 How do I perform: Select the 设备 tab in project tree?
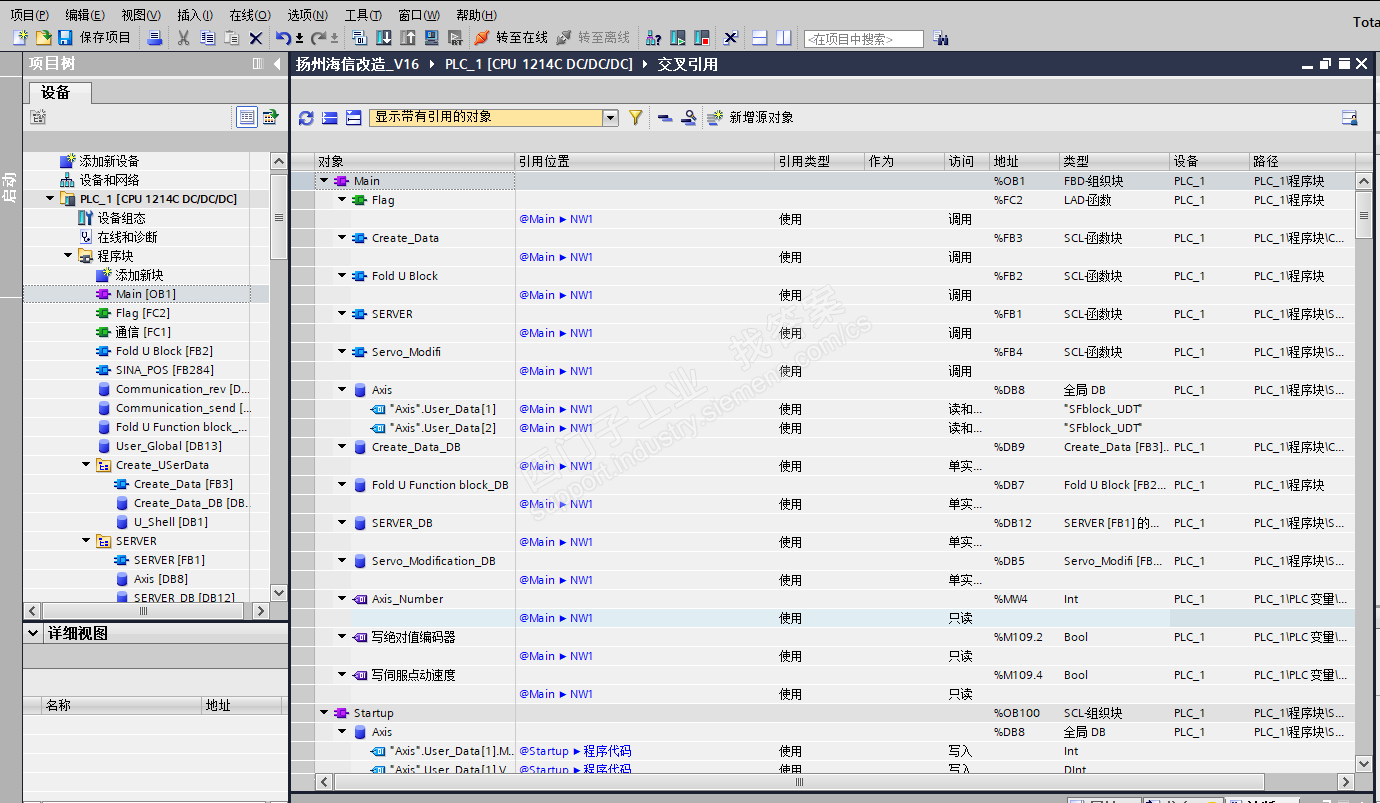56,93
